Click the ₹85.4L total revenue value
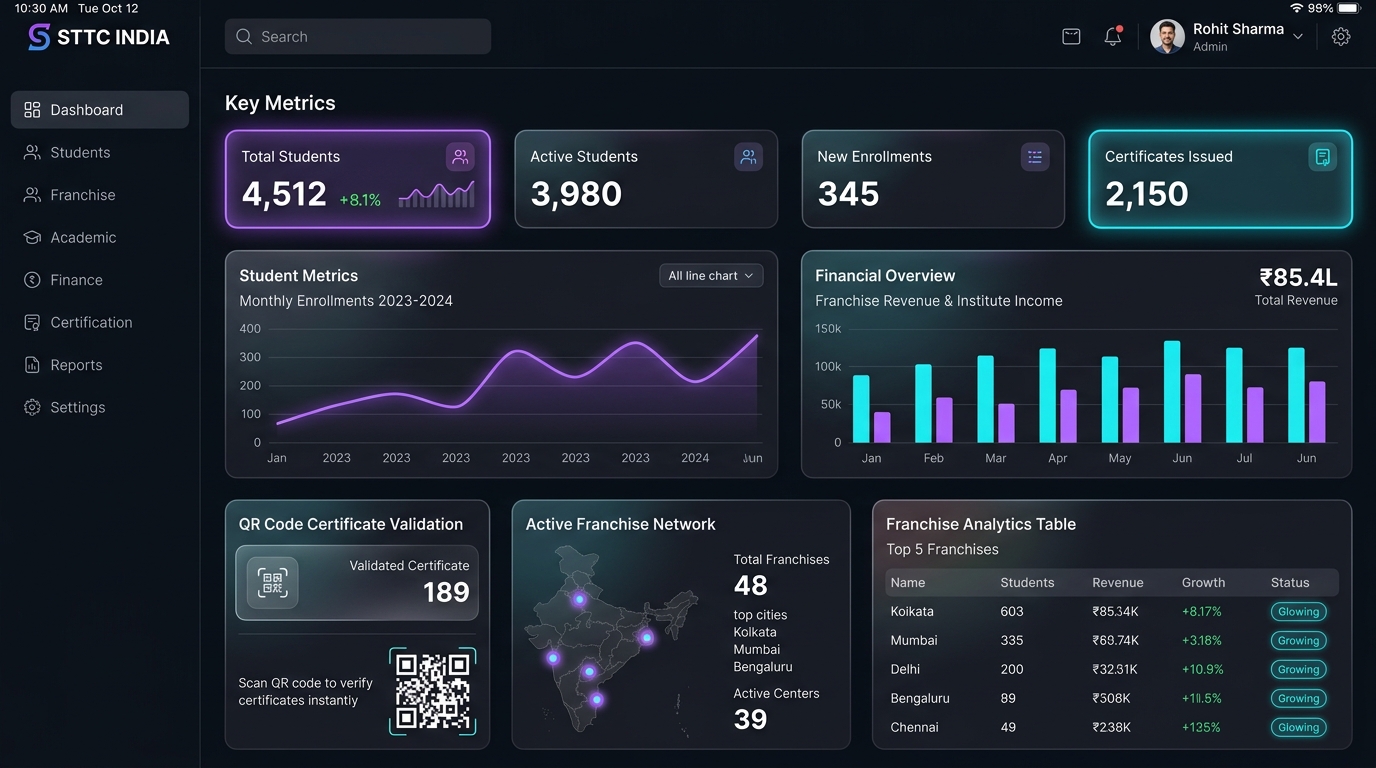1376x768 pixels. [1298, 277]
